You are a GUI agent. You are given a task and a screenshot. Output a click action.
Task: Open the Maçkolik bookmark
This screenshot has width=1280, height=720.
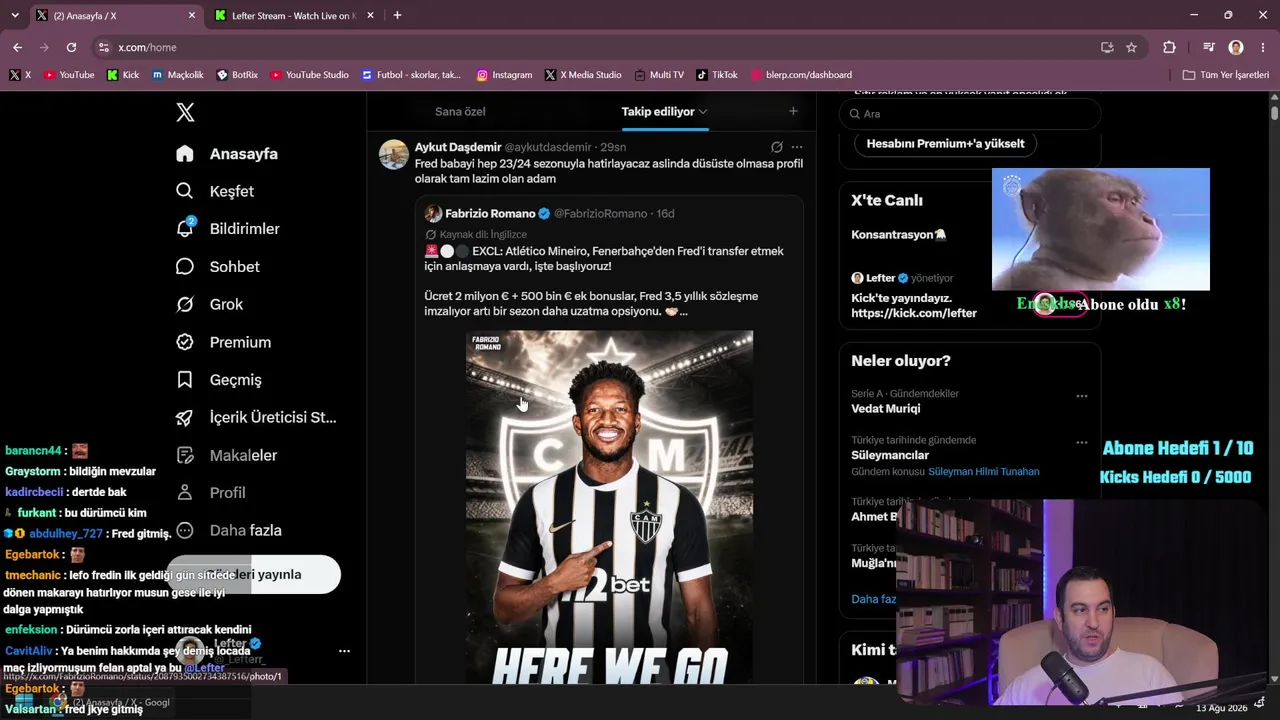click(178, 75)
